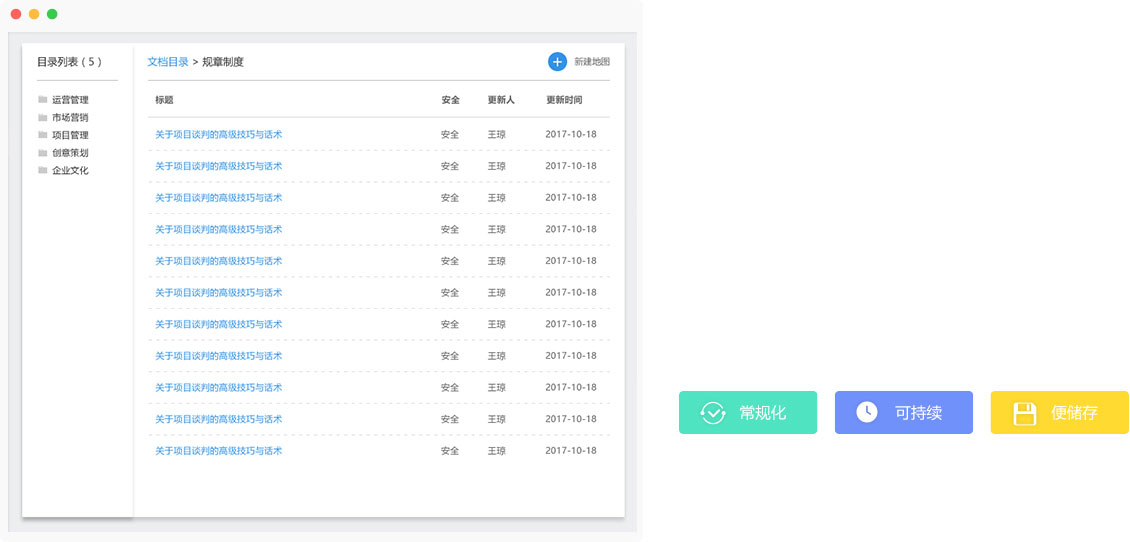Screen dimensions: 1130x542
Task: Click the folder icon next to 企业文化
Action: (x=43, y=171)
